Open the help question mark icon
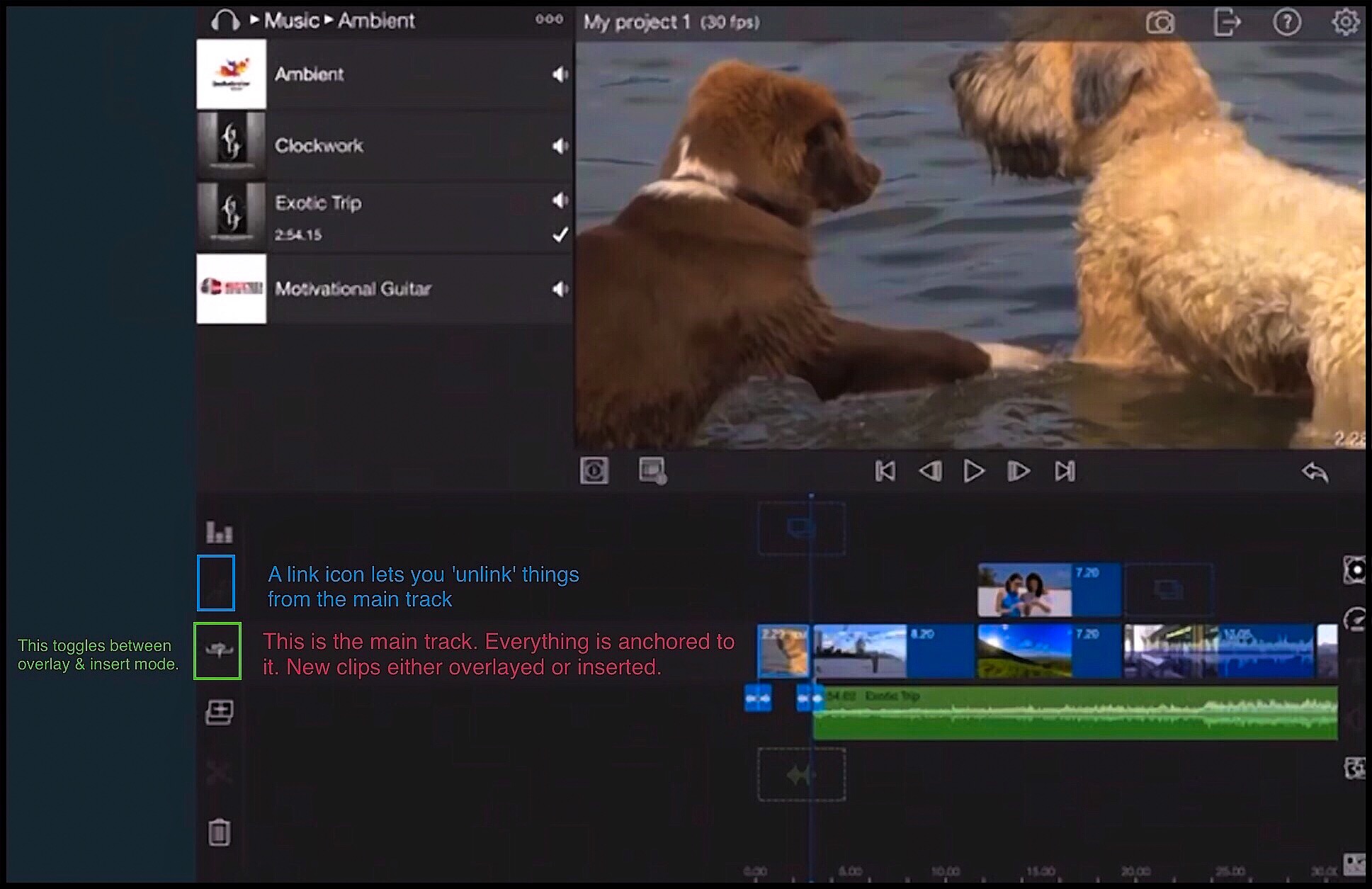The height and width of the screenshot is (889, 1372). click(x=1286, y=22)
